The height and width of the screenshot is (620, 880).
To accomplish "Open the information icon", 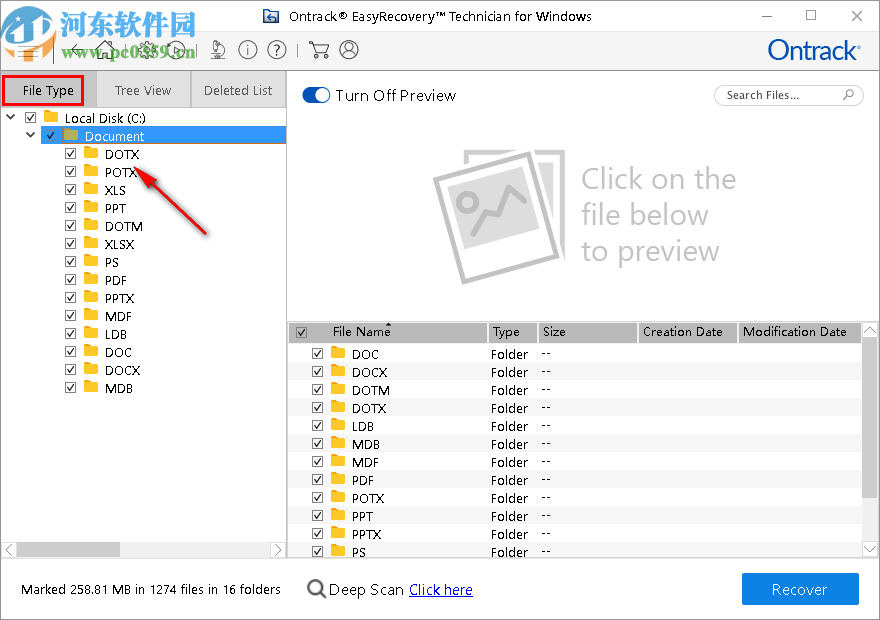I will (x=248, y=50).
